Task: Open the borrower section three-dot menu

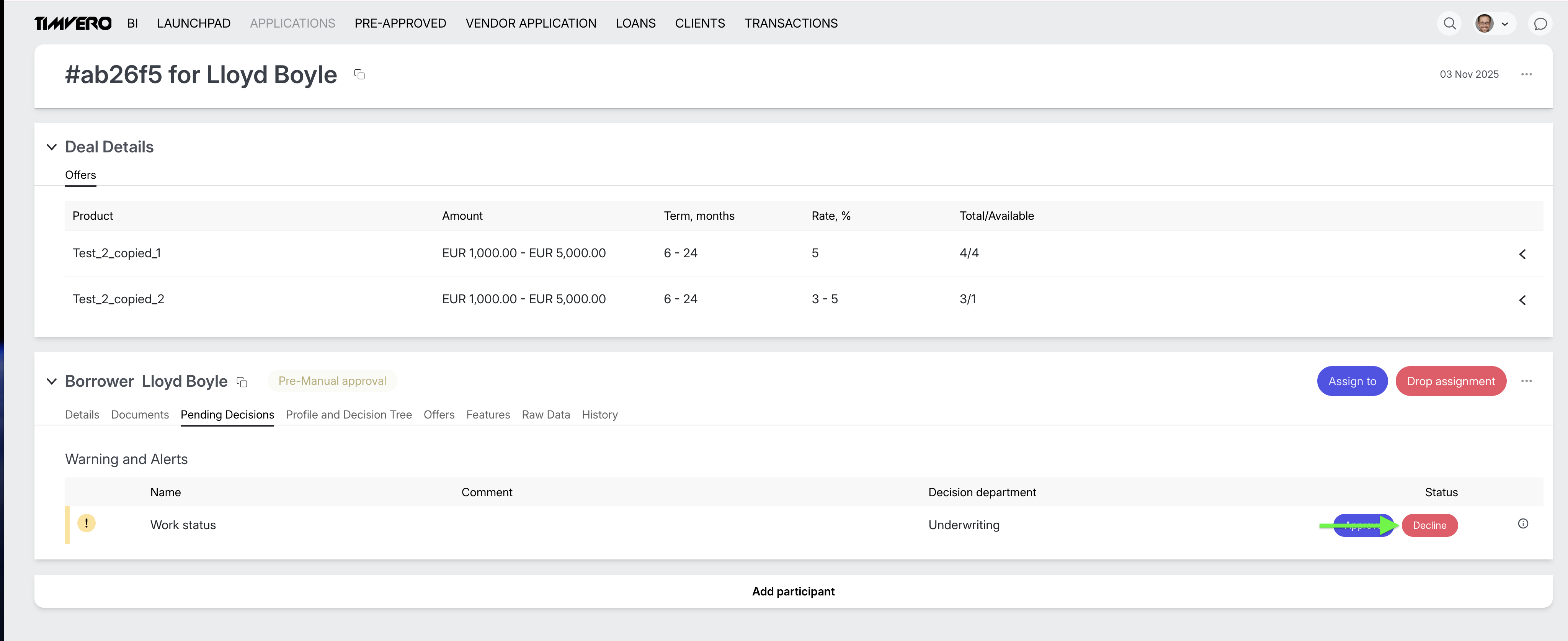Action: [x=1526, y=381]
